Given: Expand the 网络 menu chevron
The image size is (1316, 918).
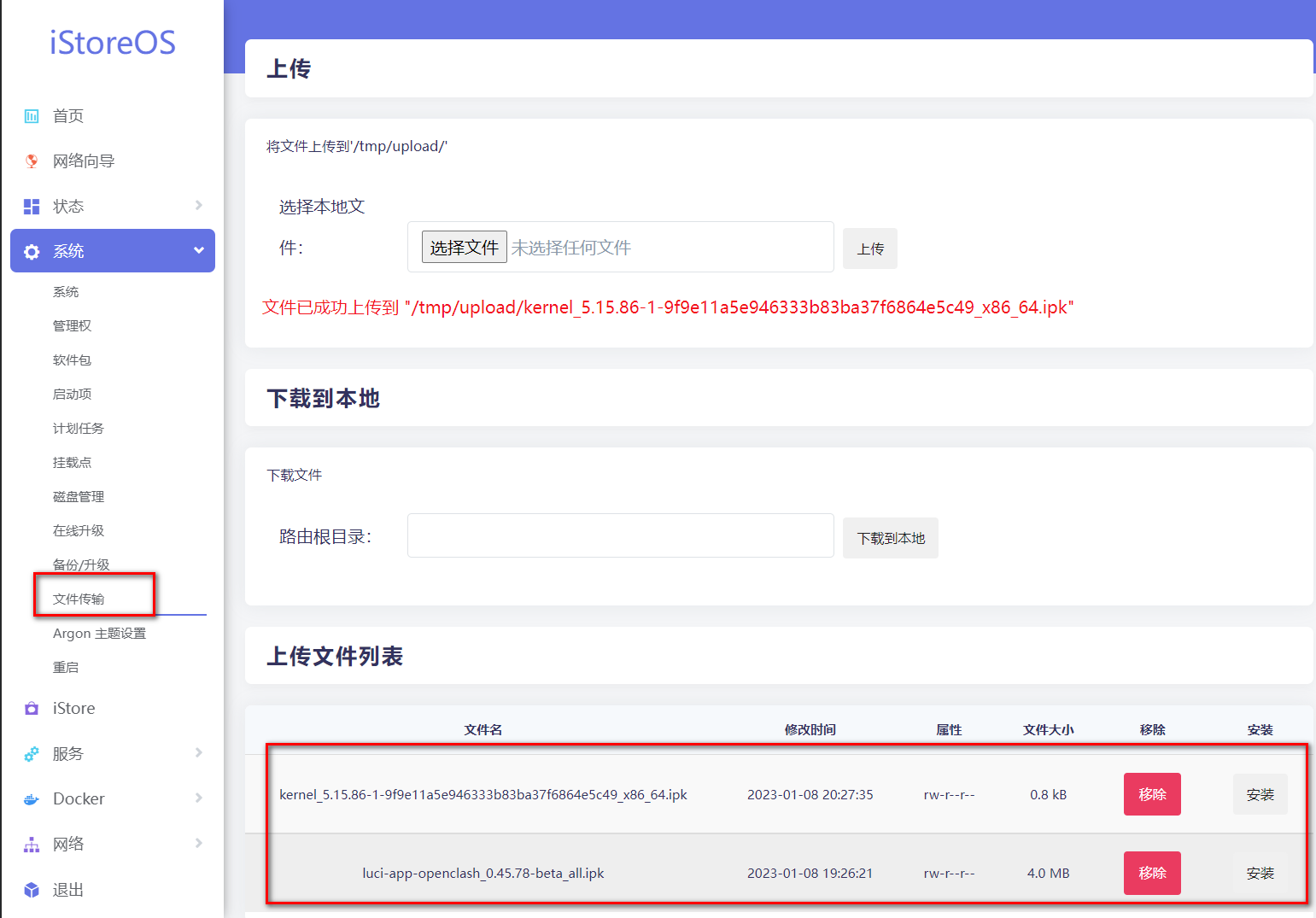Looking at the screenshot, I should click(198, 844).
